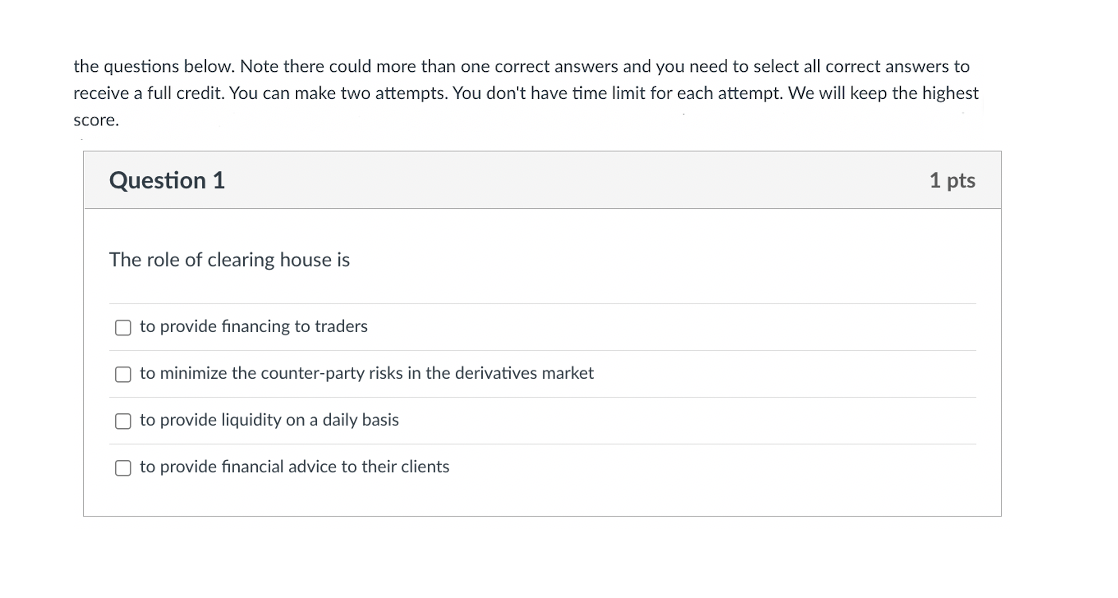Click the '1 pts' points label
Image resolution: width=1118 pixels, height=598 pixels.
951,180
